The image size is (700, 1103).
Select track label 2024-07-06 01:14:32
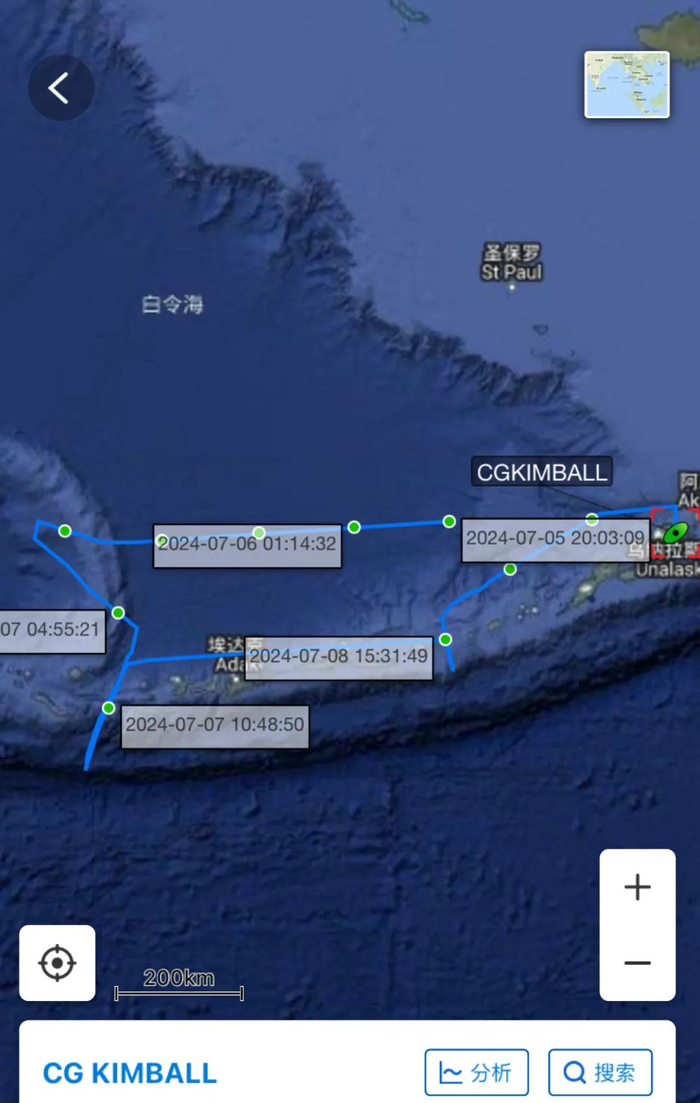click(x=248, y=545)
